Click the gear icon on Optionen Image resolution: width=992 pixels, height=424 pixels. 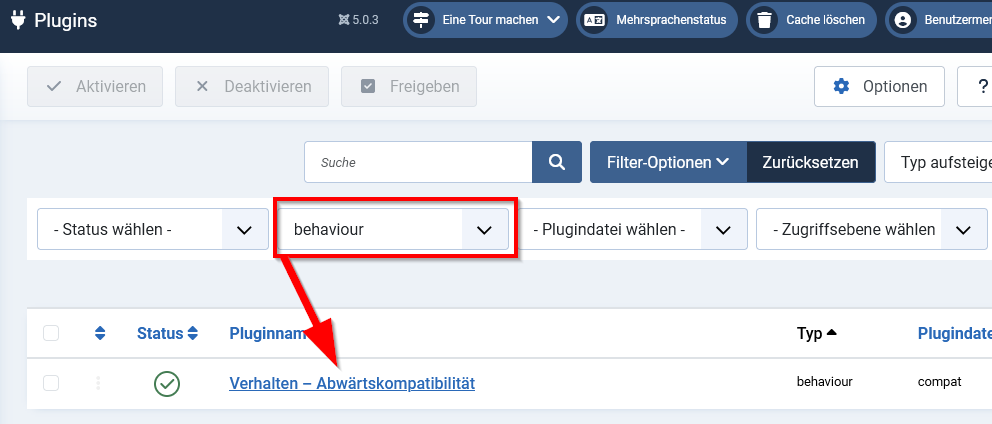(x=842, y=87)
